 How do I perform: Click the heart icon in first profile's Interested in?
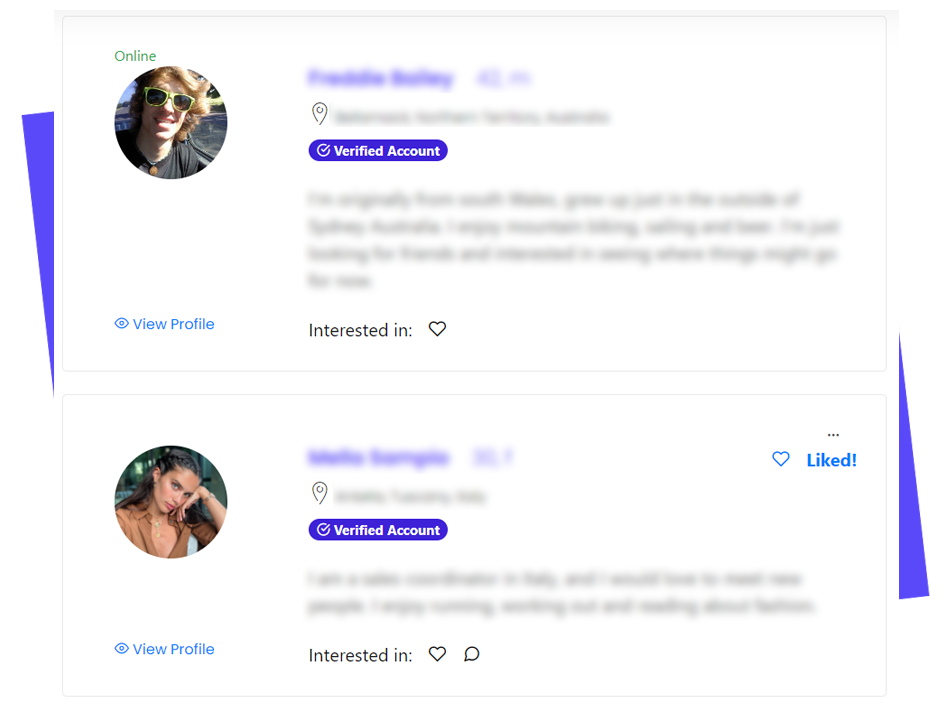437,329
